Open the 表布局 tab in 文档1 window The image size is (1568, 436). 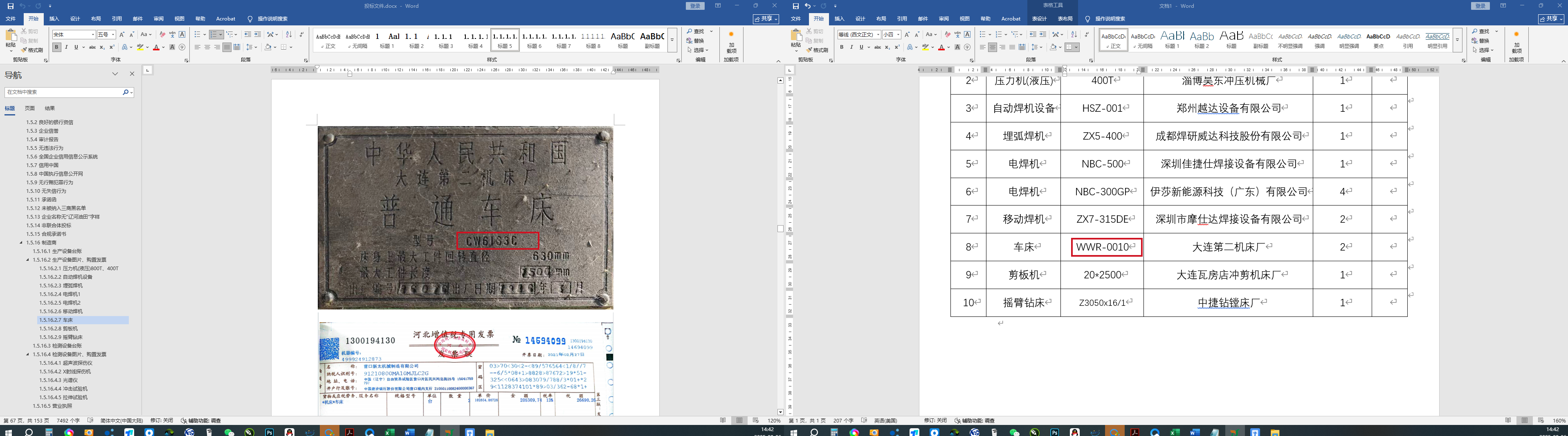(x=1065, y=19)
